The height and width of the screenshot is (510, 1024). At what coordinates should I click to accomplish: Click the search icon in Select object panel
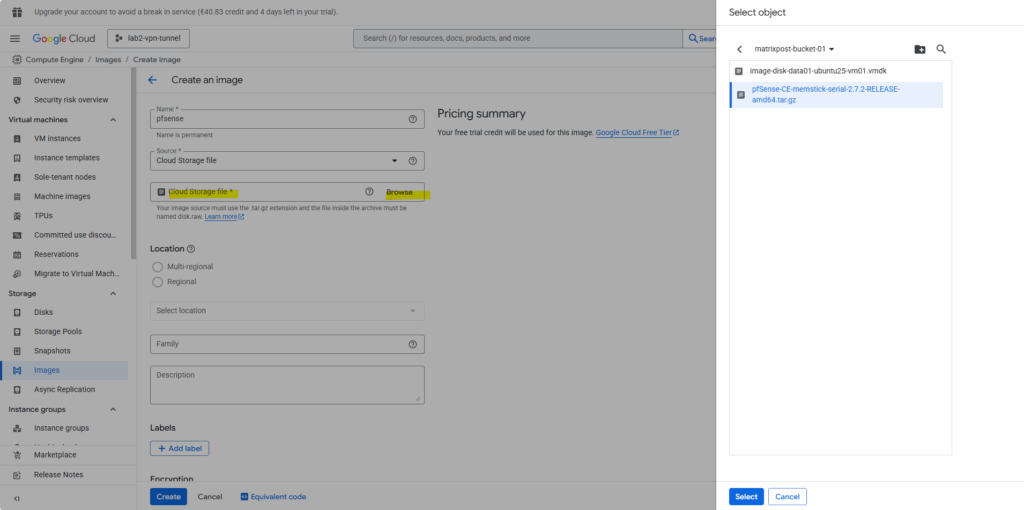(x=941, y=49)
